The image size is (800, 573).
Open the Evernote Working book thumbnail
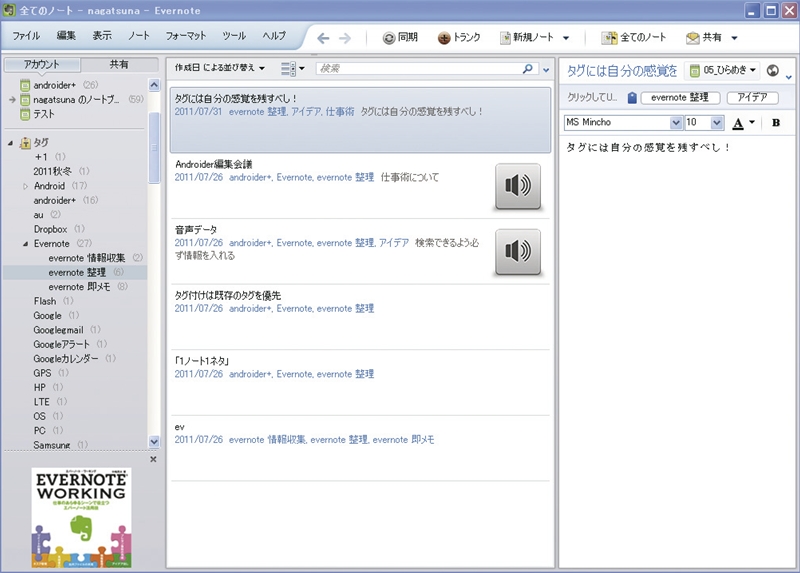(x=82, y=518)
